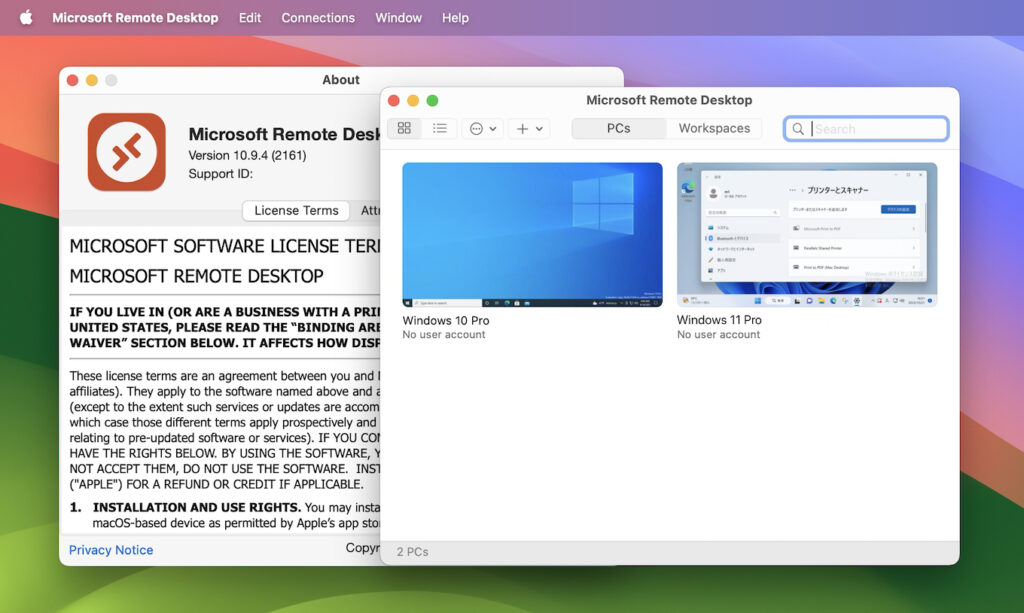Open the ellipsis options menu in the toolbar
Screen dimensions: 1024x613
tap(477, 128)
